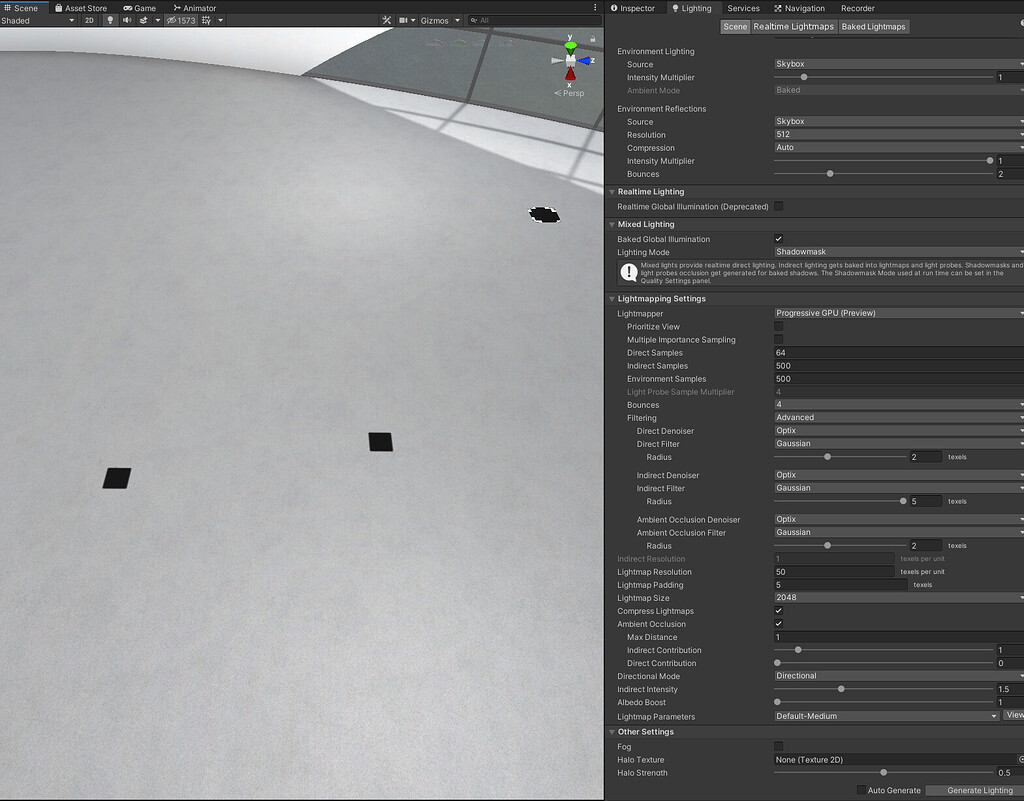Enable Realtime Global Illumination (Deprecated)

click(777, 206)
